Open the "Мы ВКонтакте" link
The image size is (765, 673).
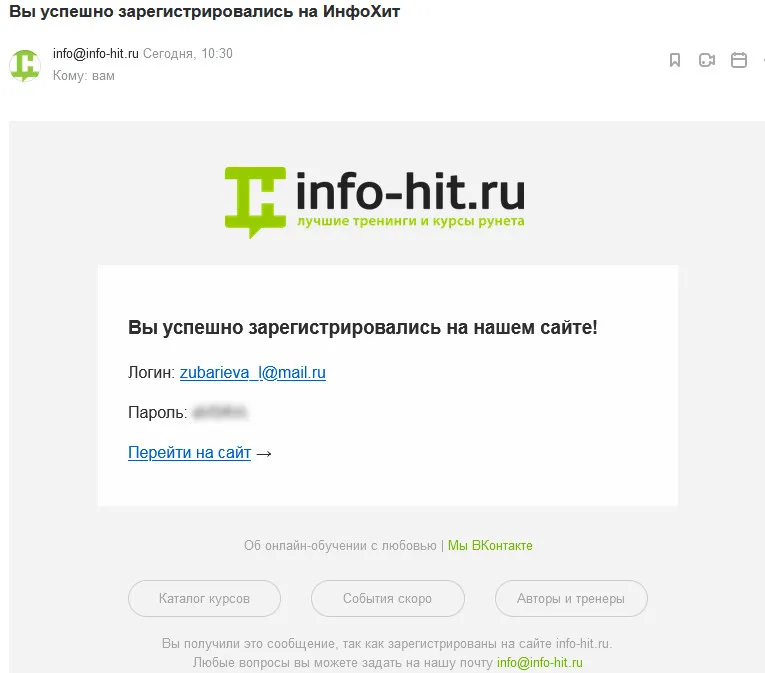tap(490, 545)
